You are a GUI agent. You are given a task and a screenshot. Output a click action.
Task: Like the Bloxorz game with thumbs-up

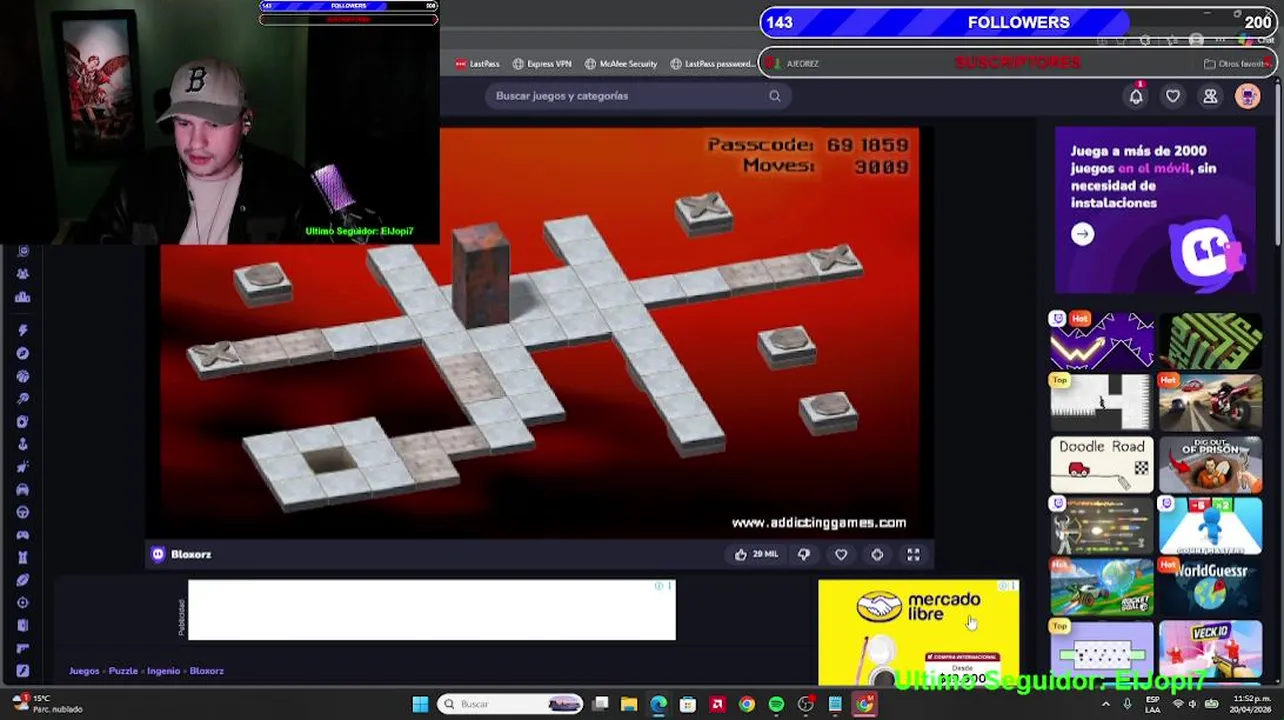click(741, 554)
